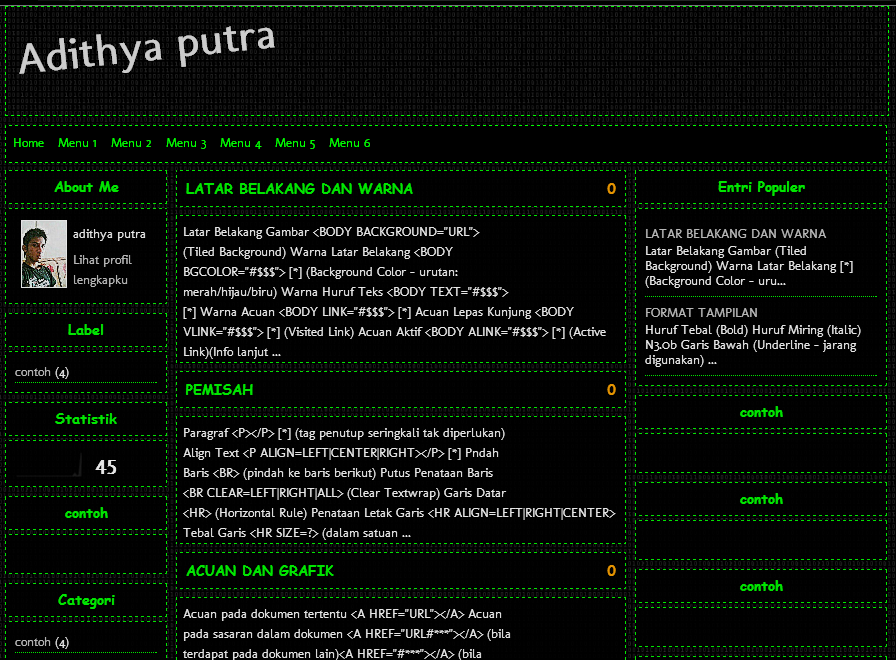Click 'Tebal Garis <HR SIZE=?>' line
The width and height of the screenshot is (896, 660).
251,533
